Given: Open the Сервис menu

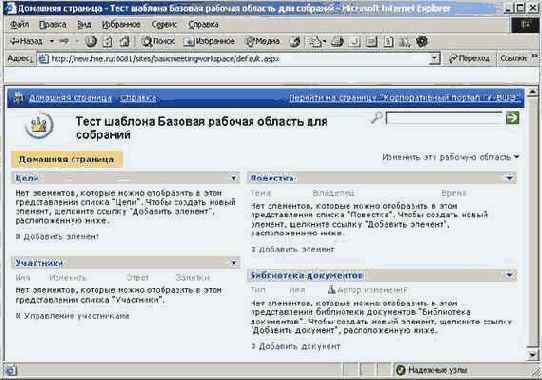Looking at the screenshot, I should click(x=164, y=25).
